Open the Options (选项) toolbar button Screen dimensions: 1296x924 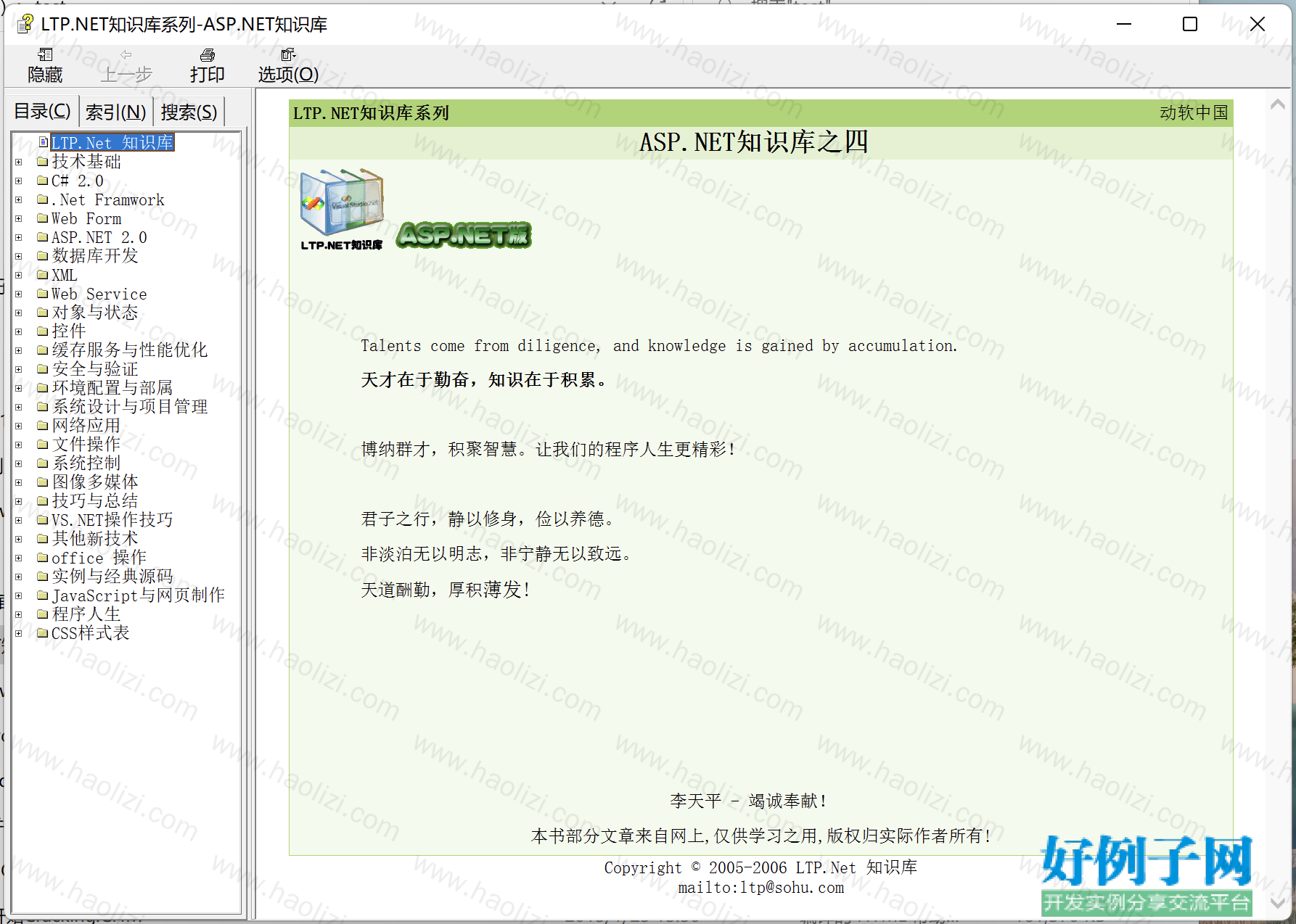tap(288, 65)
